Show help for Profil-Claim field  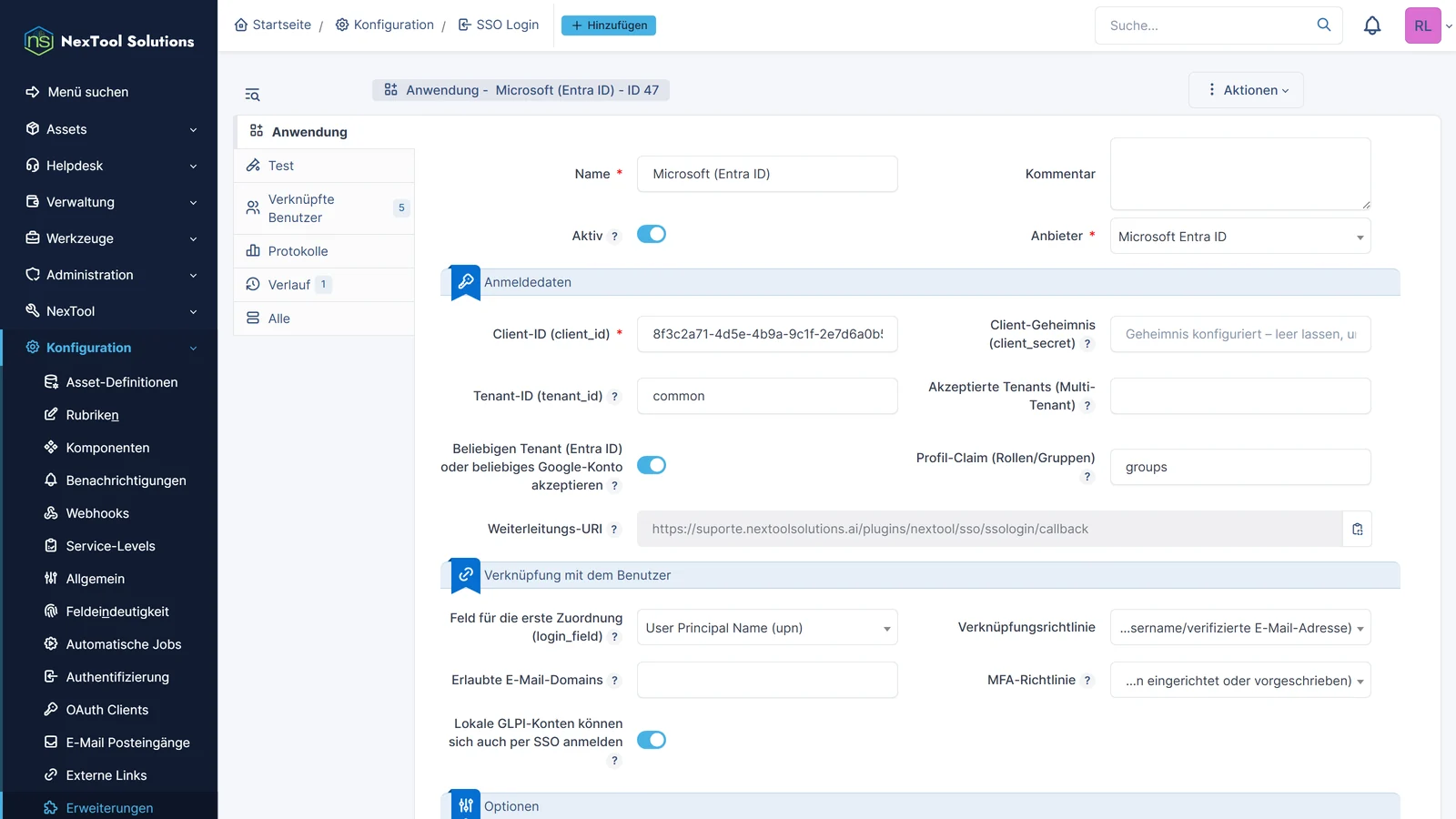pyautogui.click(x=1087, y=477)
